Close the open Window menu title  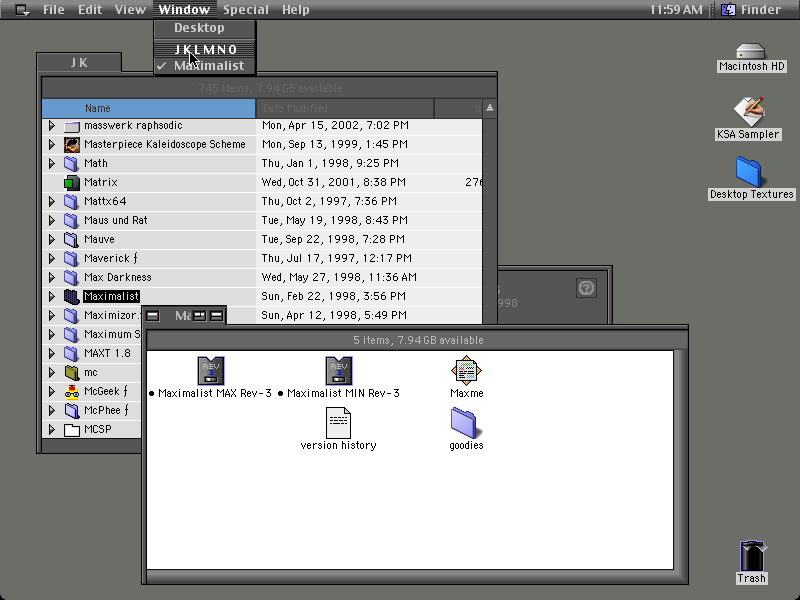pyautogui.click(x=184, y=10)
